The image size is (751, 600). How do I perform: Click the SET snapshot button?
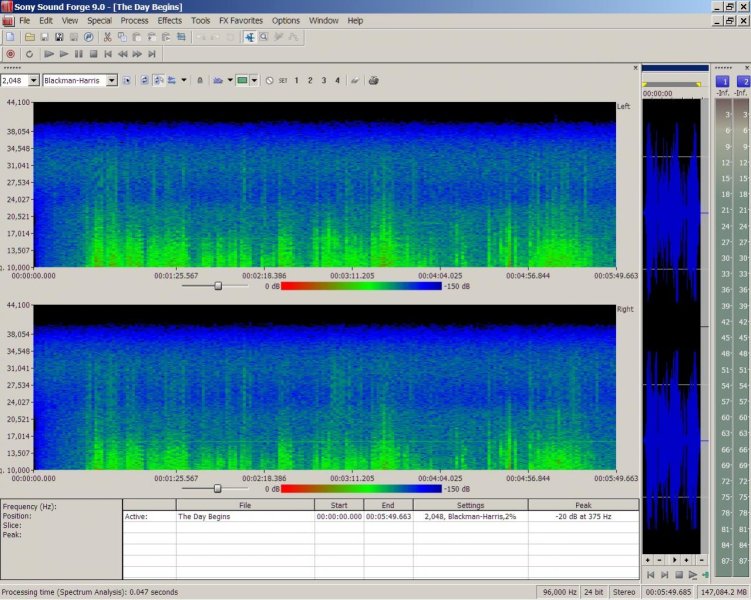[x=283, y=80]
